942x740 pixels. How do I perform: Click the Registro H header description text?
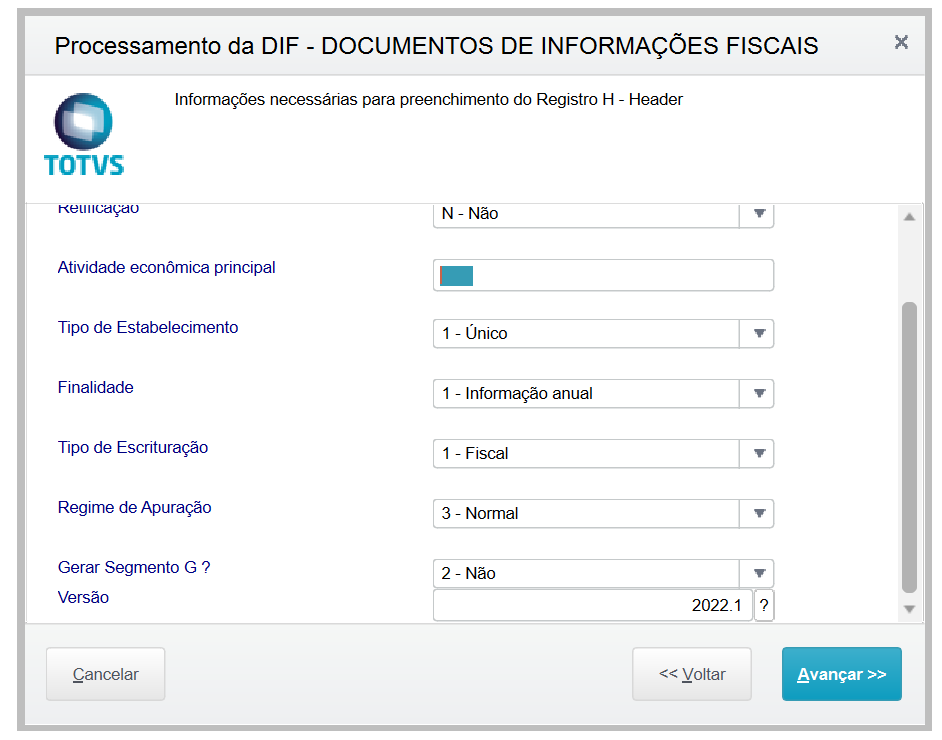tap(428, 100)
